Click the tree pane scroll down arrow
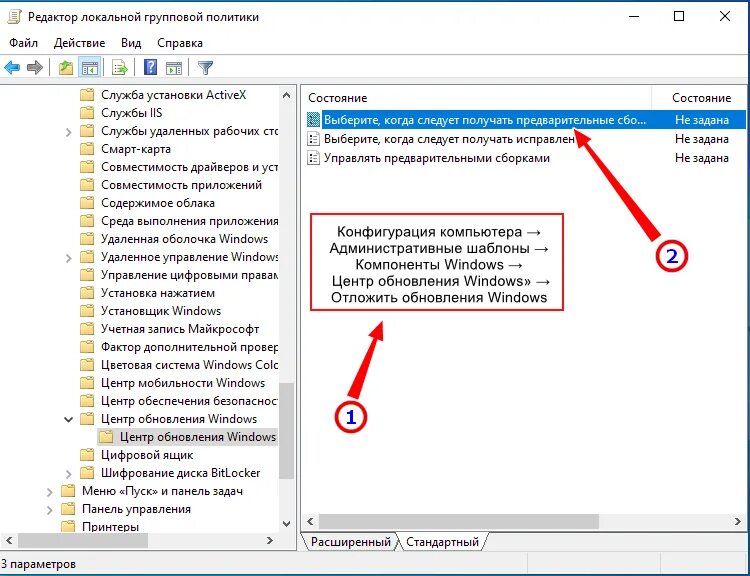The width and height of the screenshot is (750, 576). click(x=287, y=524)
